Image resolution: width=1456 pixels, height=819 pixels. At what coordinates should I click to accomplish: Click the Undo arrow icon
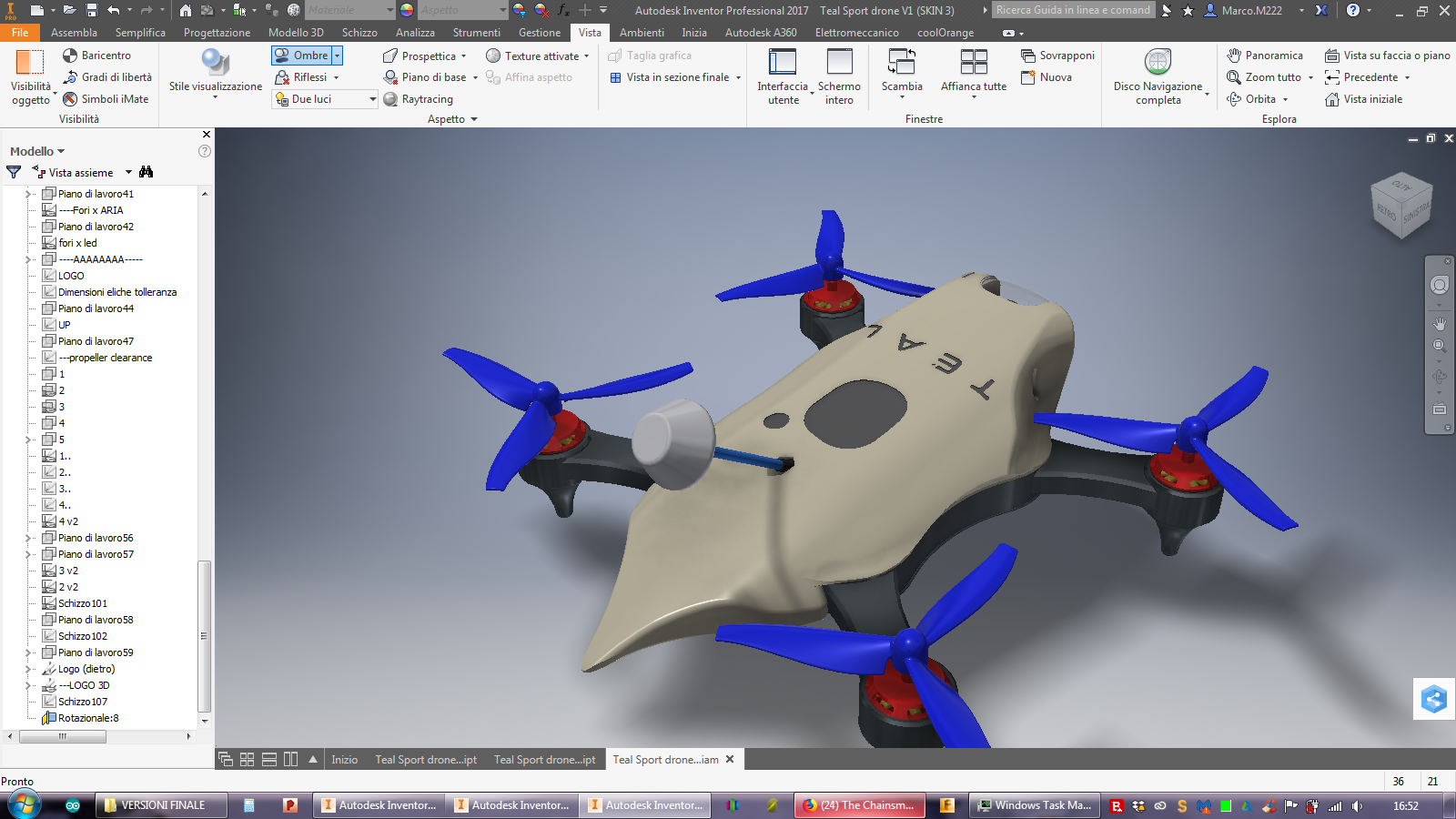click(x=114, y=10)
